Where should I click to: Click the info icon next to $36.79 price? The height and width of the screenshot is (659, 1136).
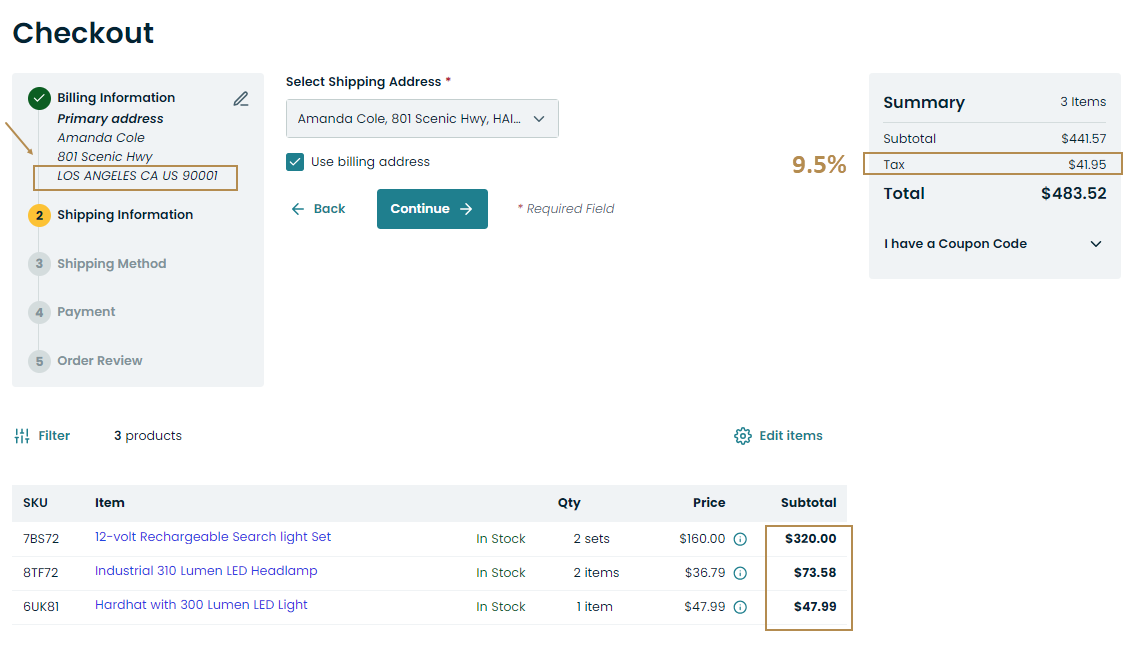coord(740,573)
